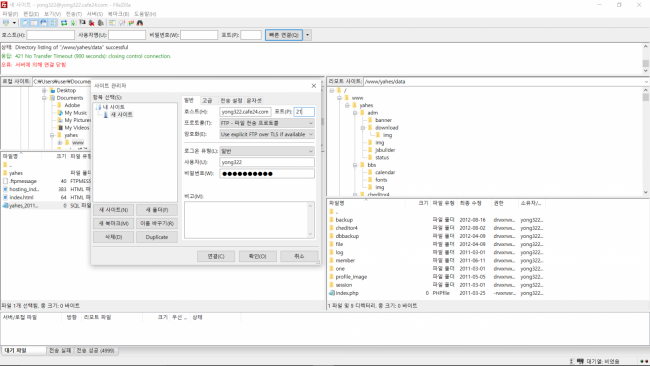This screenshot has width=650, height=366.
Task: Click the reconnect to last server icon
Action: 100,23
